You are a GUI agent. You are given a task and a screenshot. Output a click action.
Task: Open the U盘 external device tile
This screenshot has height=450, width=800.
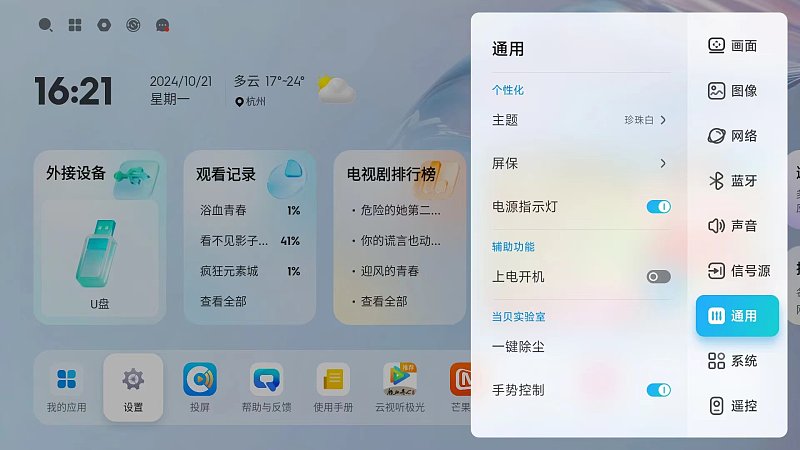(x=100, y=258)
